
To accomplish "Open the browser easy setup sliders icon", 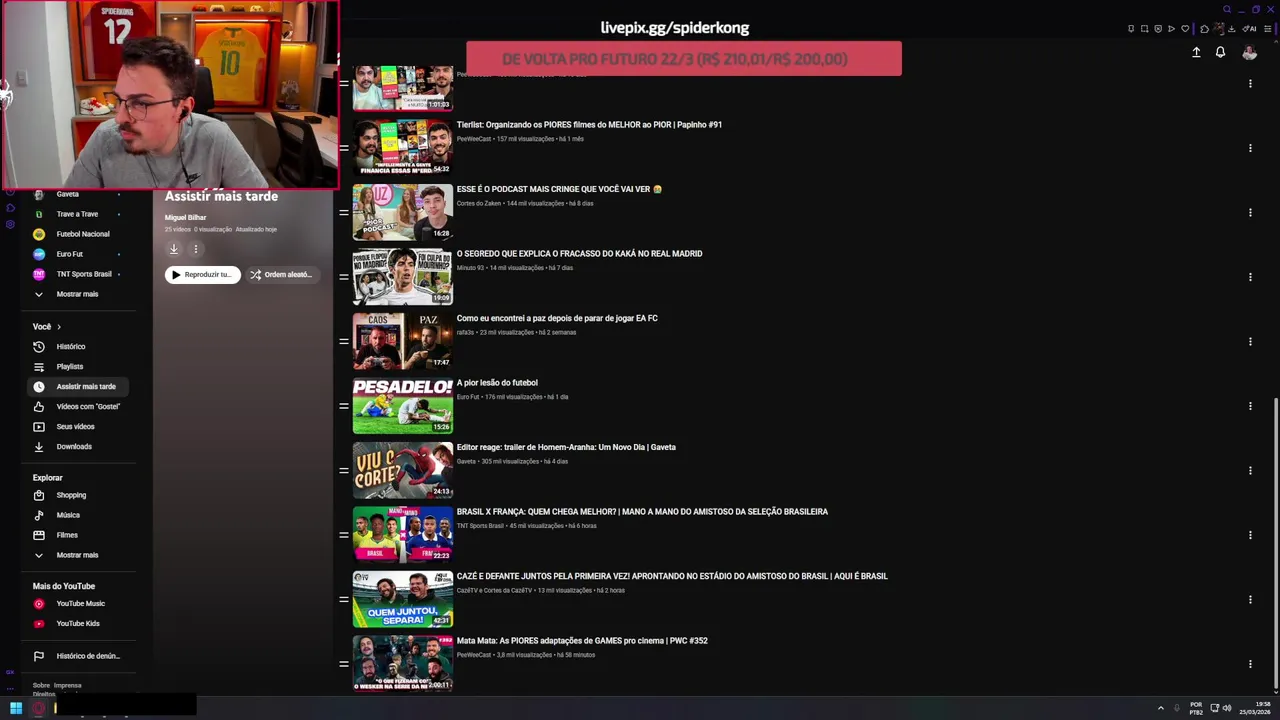I will point(1268,29).
